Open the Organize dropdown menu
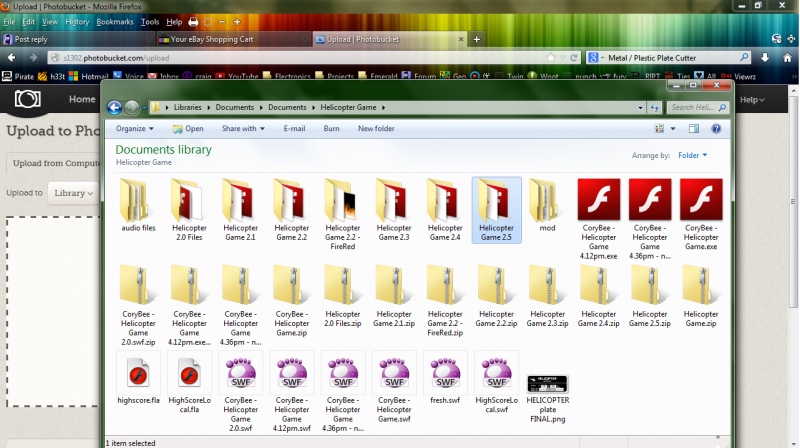This screenshot has width=800, height=448. [x=135, y=129]
